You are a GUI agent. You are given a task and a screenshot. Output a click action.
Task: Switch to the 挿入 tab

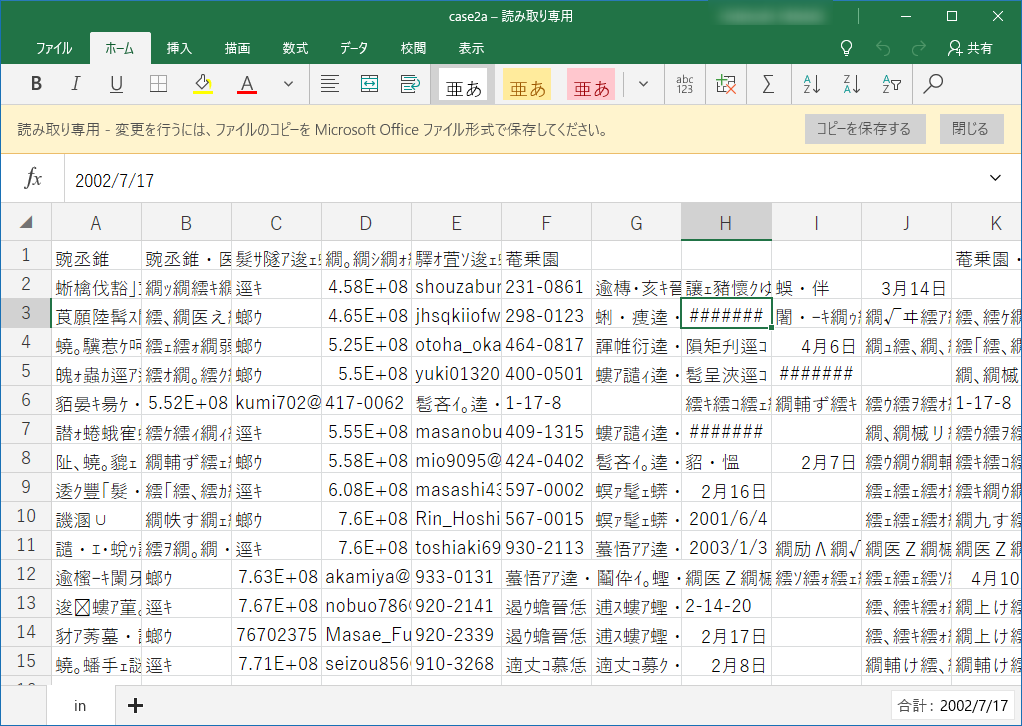point(179,48)
